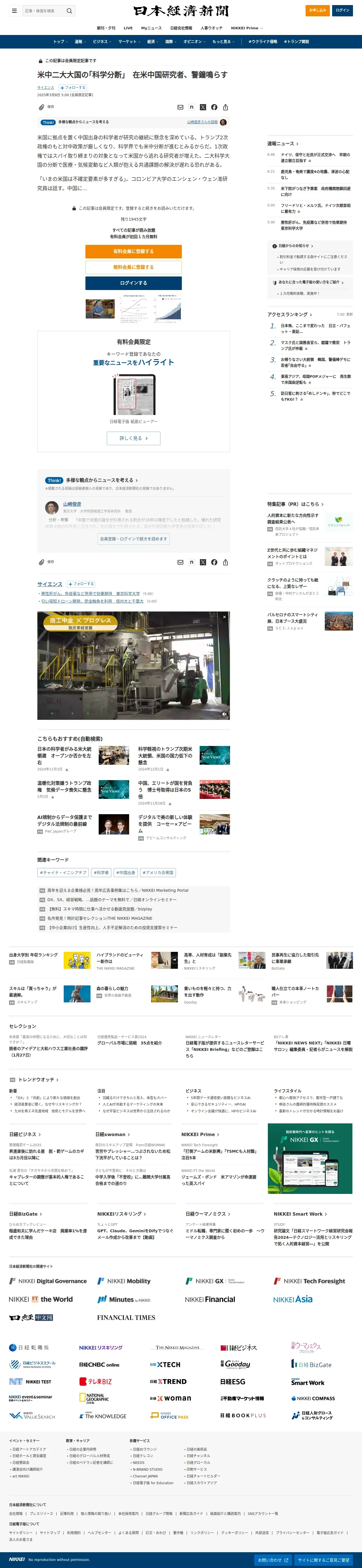Viewport: 362px width, 1568px height.
Task: Expand the マーケット navigation dropdown
Action: (129, 41)
